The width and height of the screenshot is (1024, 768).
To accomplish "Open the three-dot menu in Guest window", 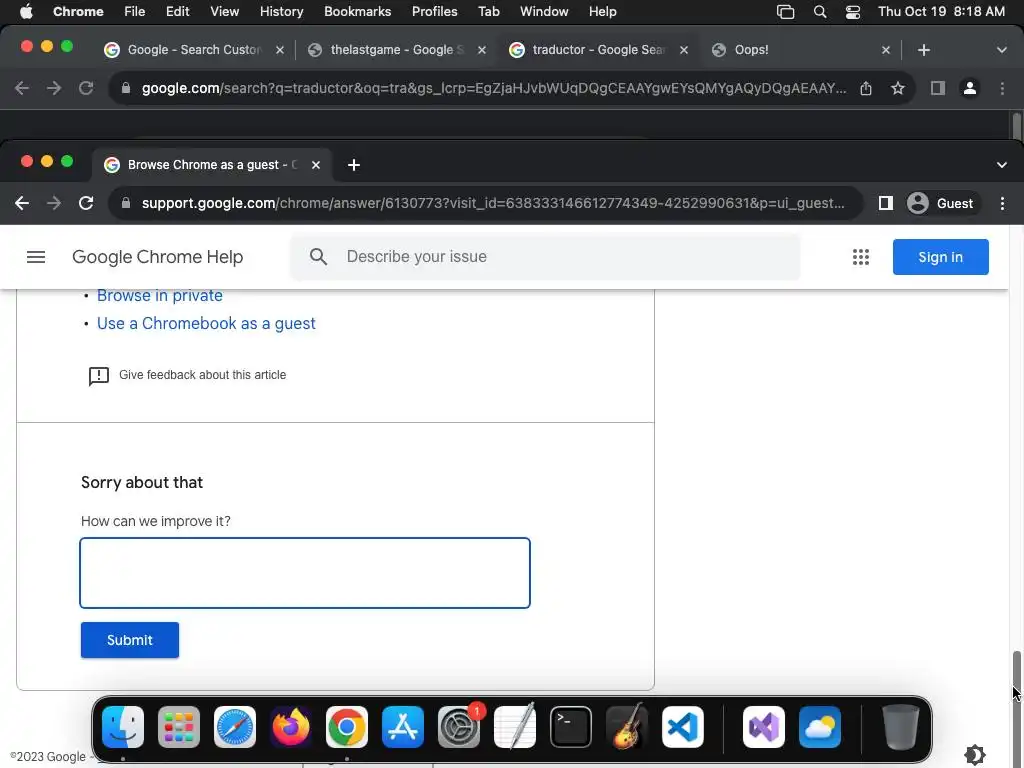I will (x=1002, y=203).
